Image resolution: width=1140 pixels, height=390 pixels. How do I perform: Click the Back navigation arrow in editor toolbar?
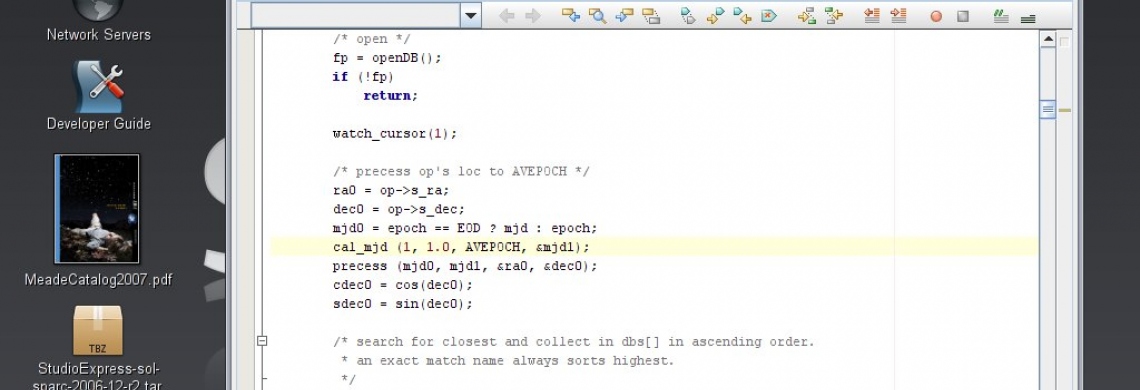tap(507, 16)
